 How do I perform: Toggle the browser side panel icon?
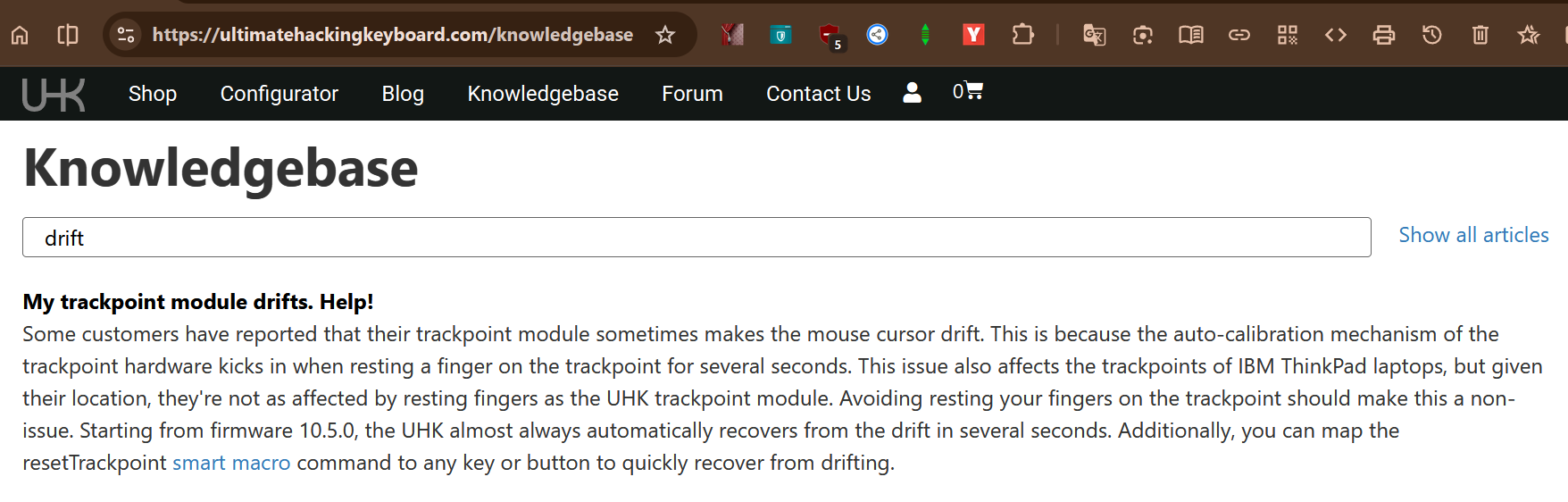[x=68, y=35]
